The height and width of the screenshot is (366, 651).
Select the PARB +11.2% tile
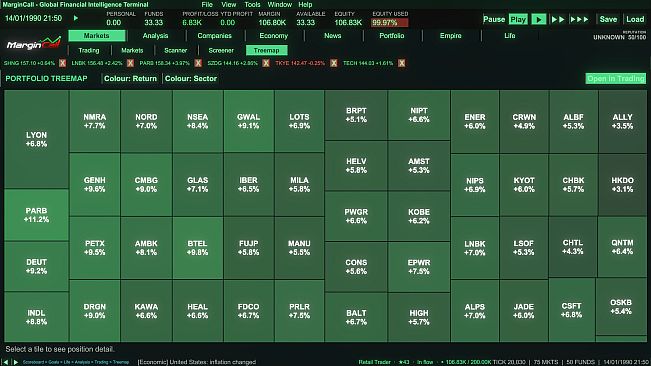[36, 215]
